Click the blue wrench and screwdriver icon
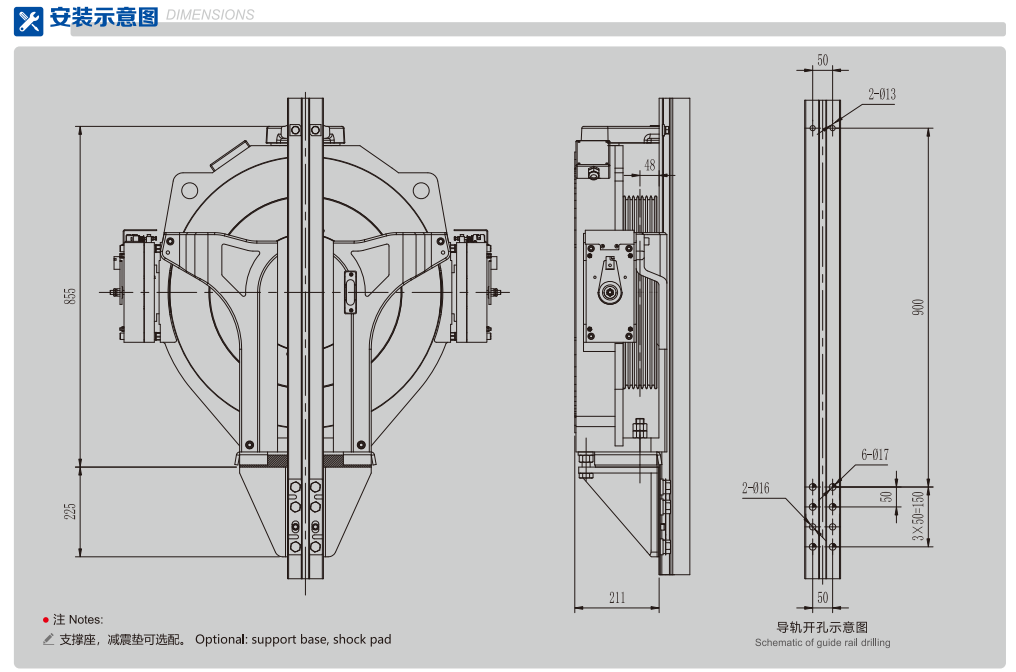 coord(28,19)
